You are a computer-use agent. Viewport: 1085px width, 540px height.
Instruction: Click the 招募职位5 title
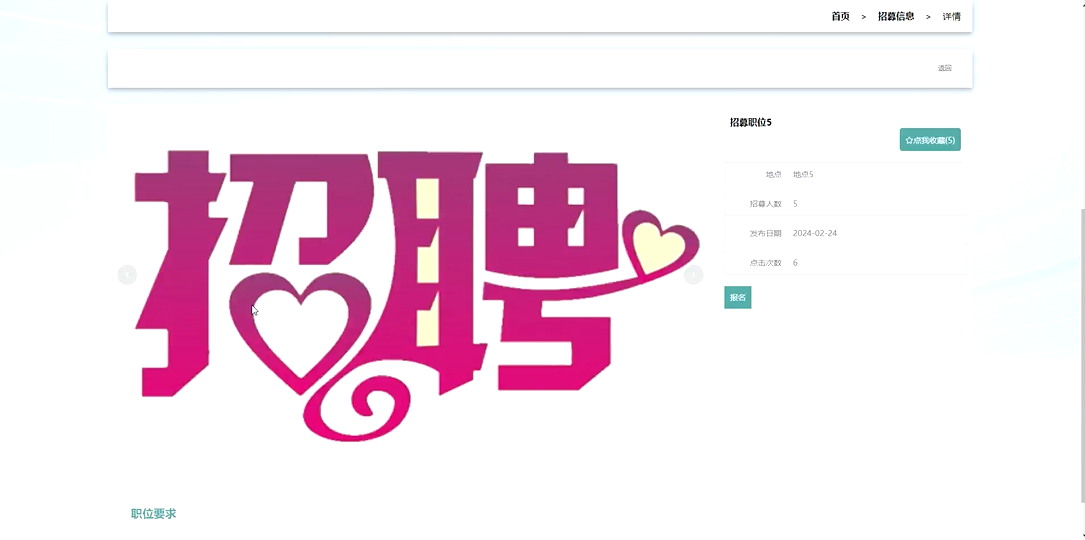751,123
